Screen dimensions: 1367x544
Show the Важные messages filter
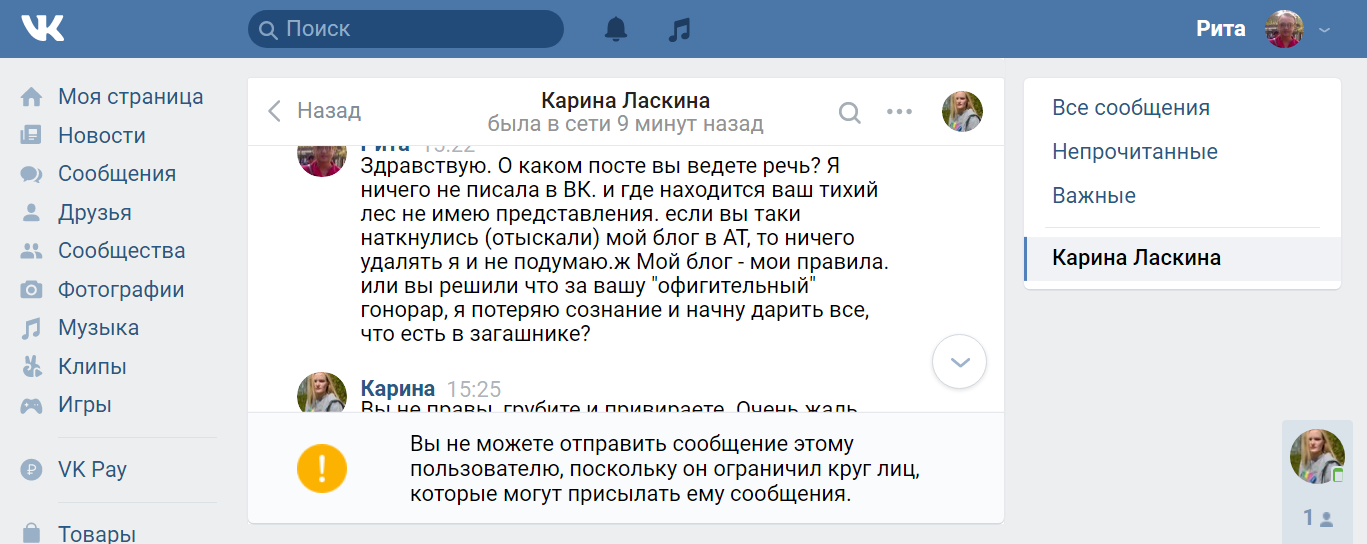[x=1094, y=196]
